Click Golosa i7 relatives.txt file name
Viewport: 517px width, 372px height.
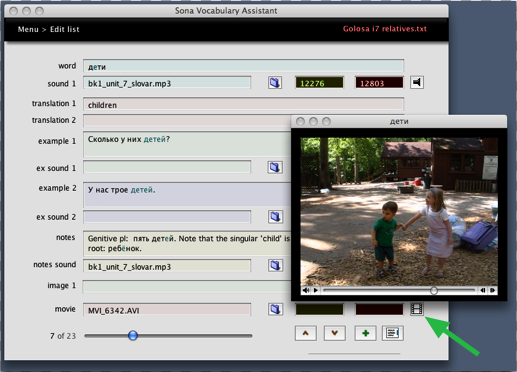click(x=385, y=29)
